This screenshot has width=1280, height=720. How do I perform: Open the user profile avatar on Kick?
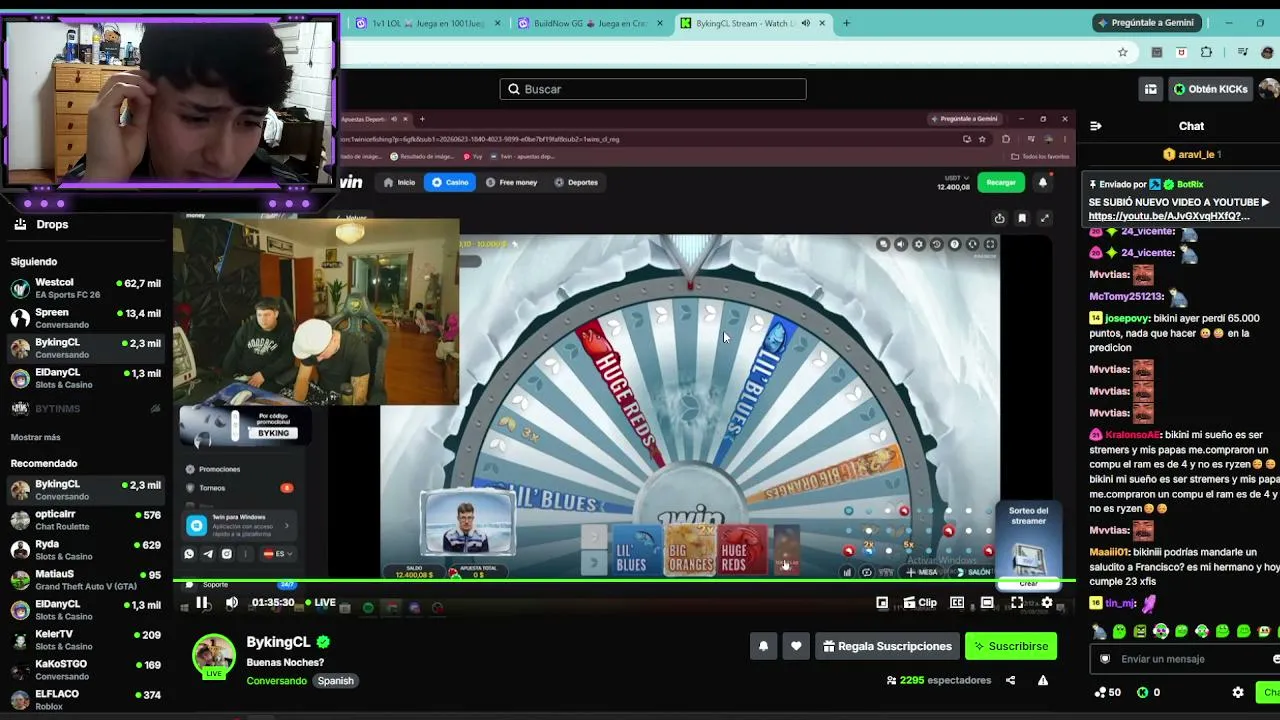coord(1270,89)
